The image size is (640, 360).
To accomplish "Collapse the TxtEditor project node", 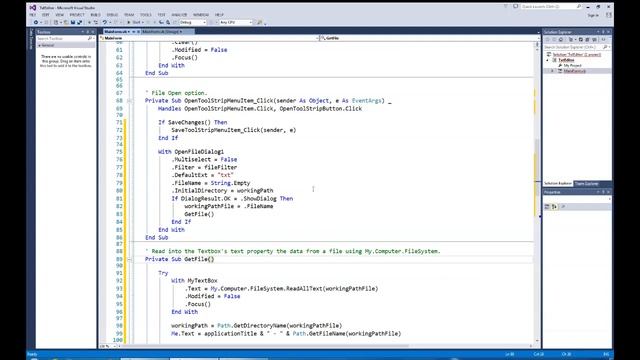I will (548, 60).
